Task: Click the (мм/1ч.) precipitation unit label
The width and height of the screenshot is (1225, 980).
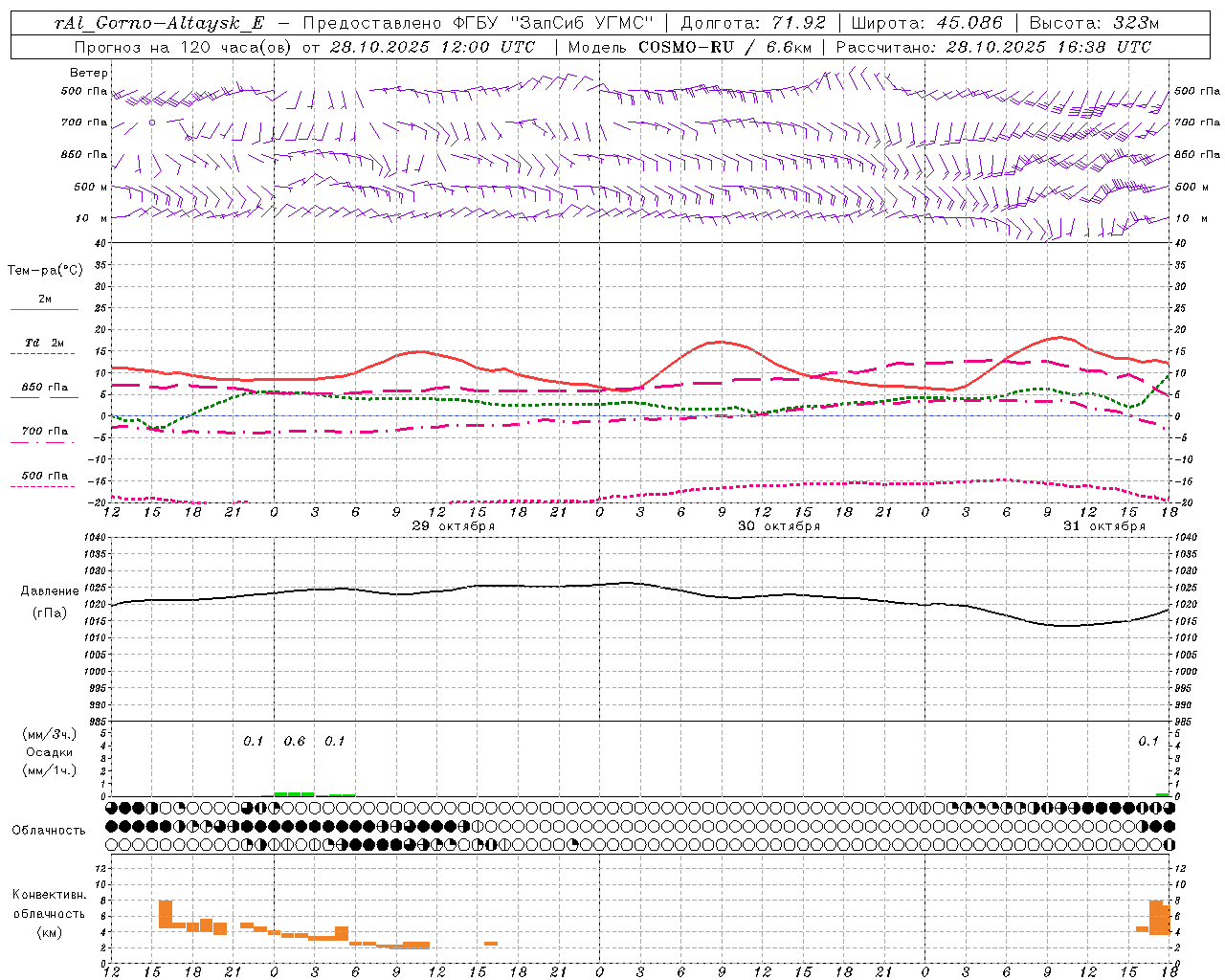Action: (50, 770)
